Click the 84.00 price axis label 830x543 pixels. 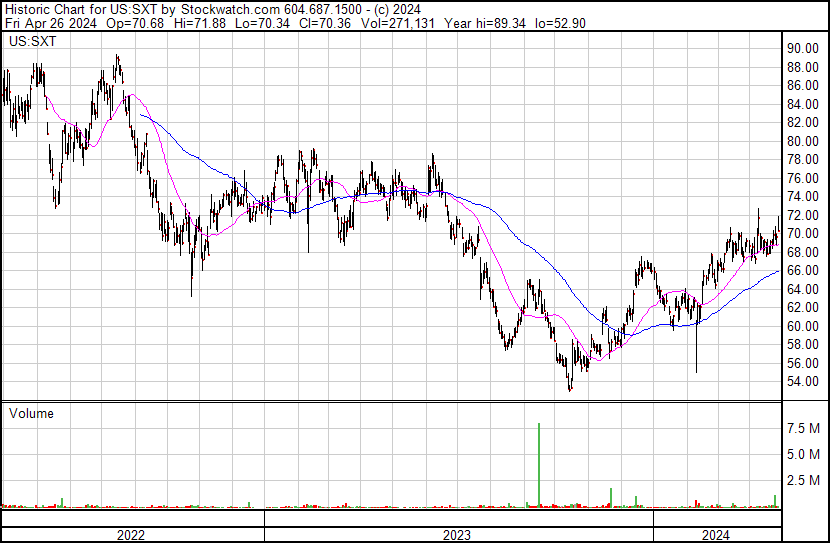pos(802,104)
